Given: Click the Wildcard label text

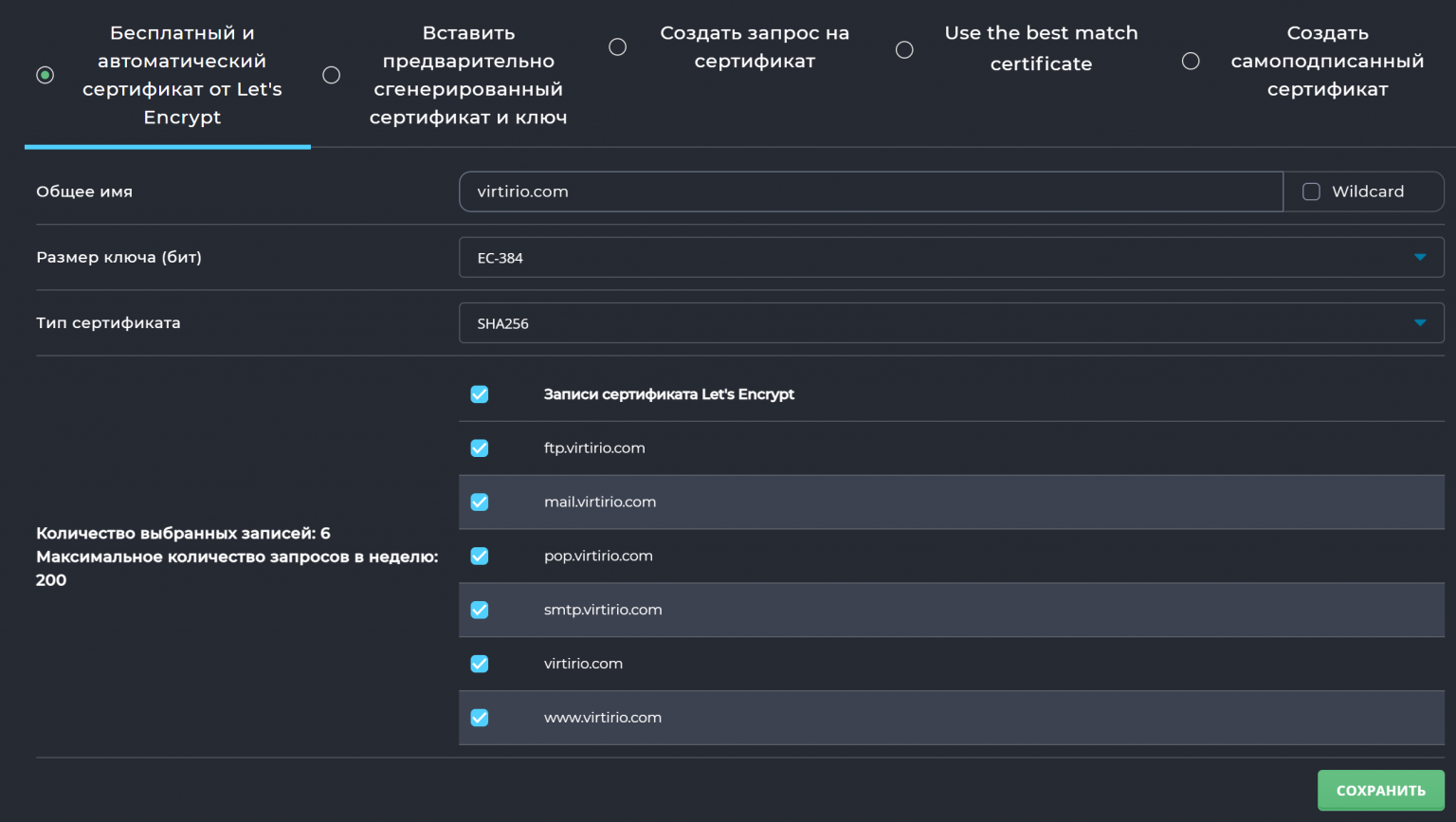Looking at the screenshot, I should click(x=1367, y=192).
